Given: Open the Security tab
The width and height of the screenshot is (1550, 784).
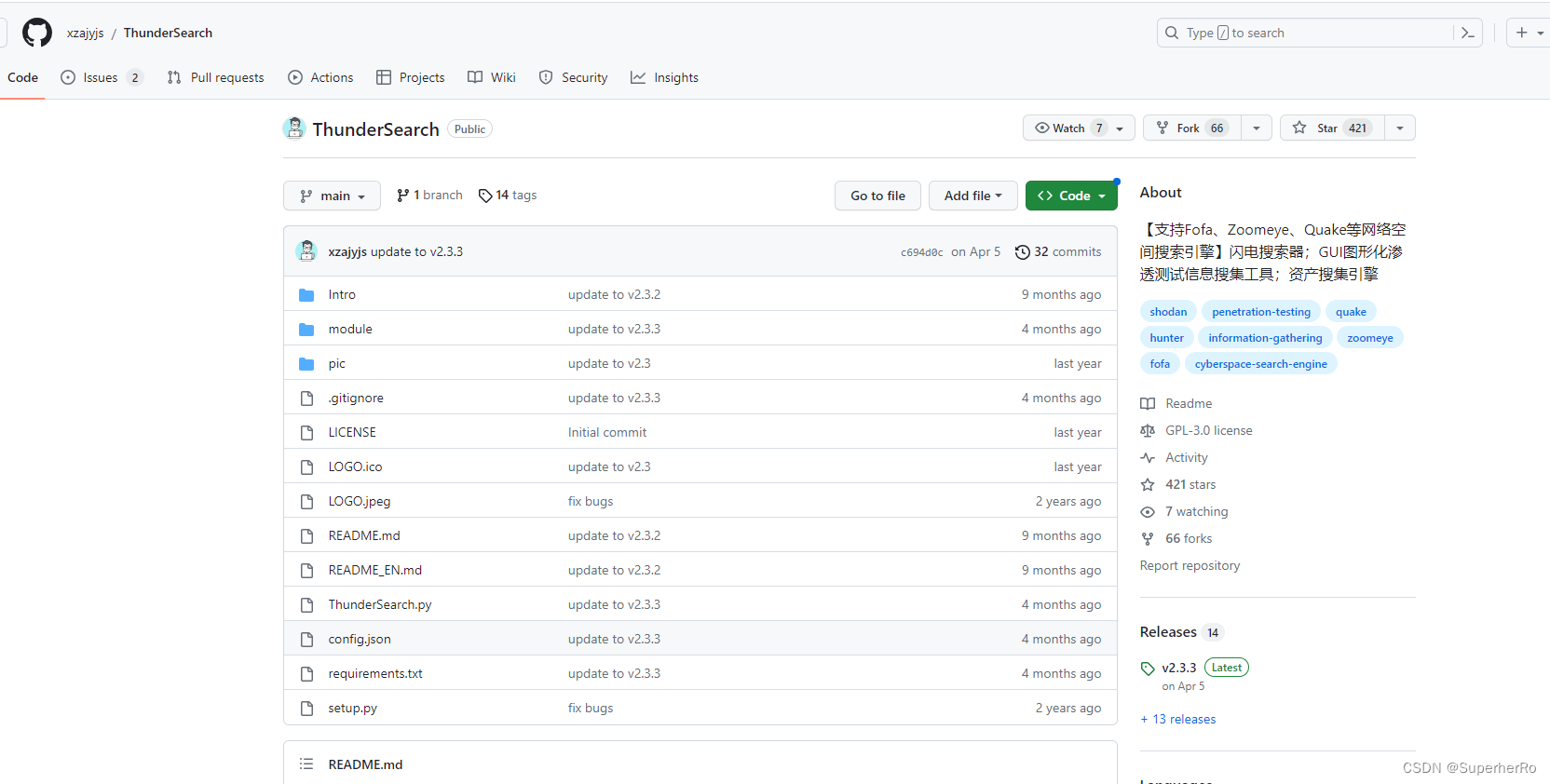Looking at the screenshot, I should [573, 77].
